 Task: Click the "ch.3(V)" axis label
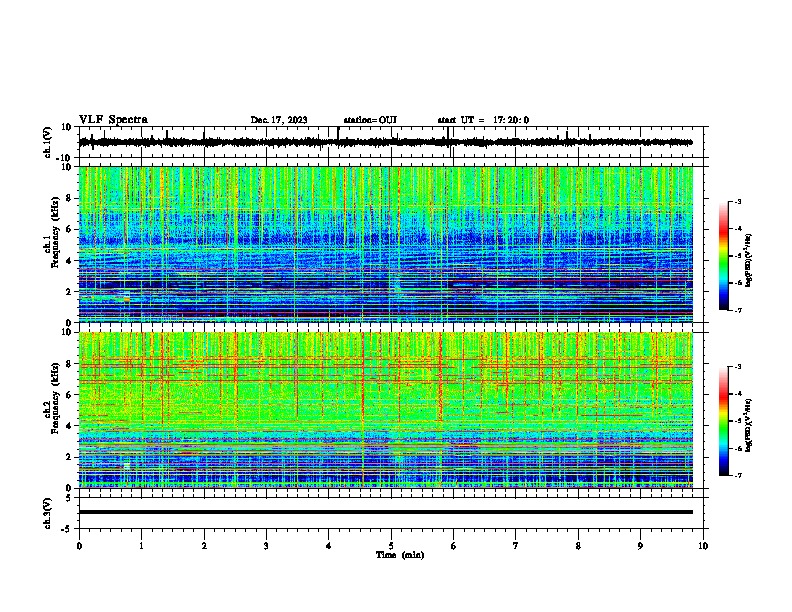point(48,514)
